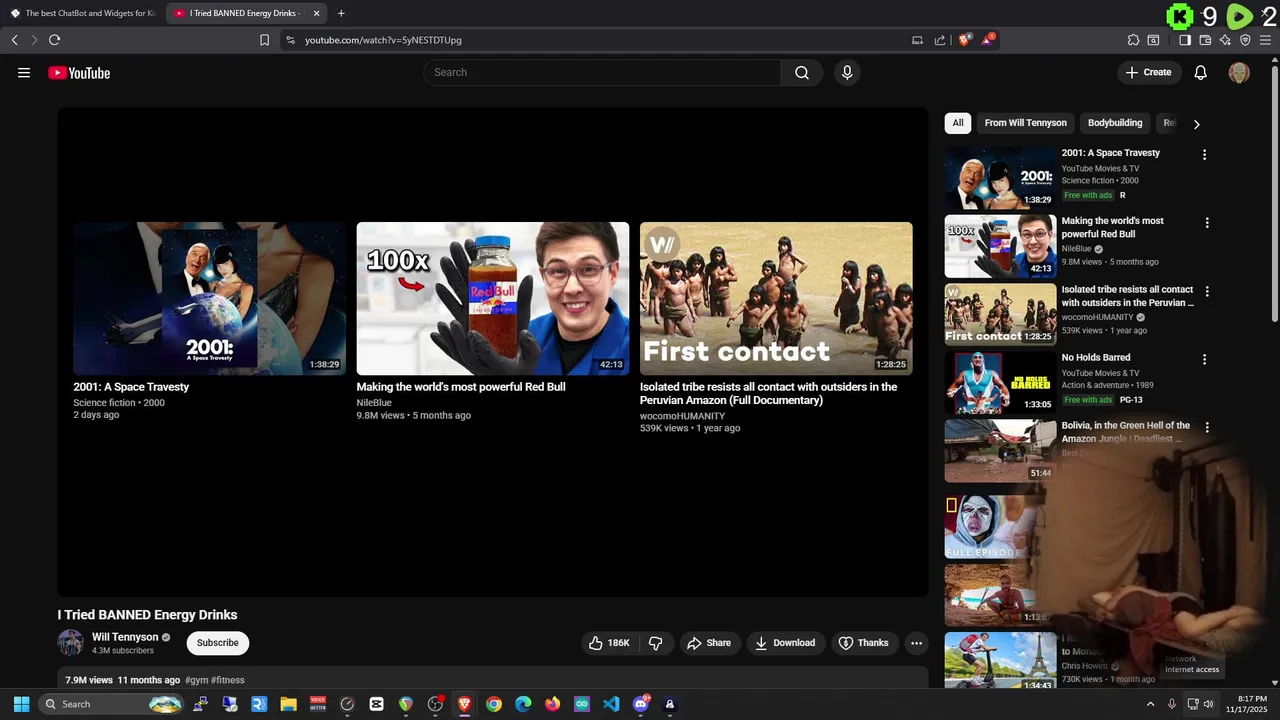
Task: Go to the YouTube home logo
Action: [x=79, y=73]
